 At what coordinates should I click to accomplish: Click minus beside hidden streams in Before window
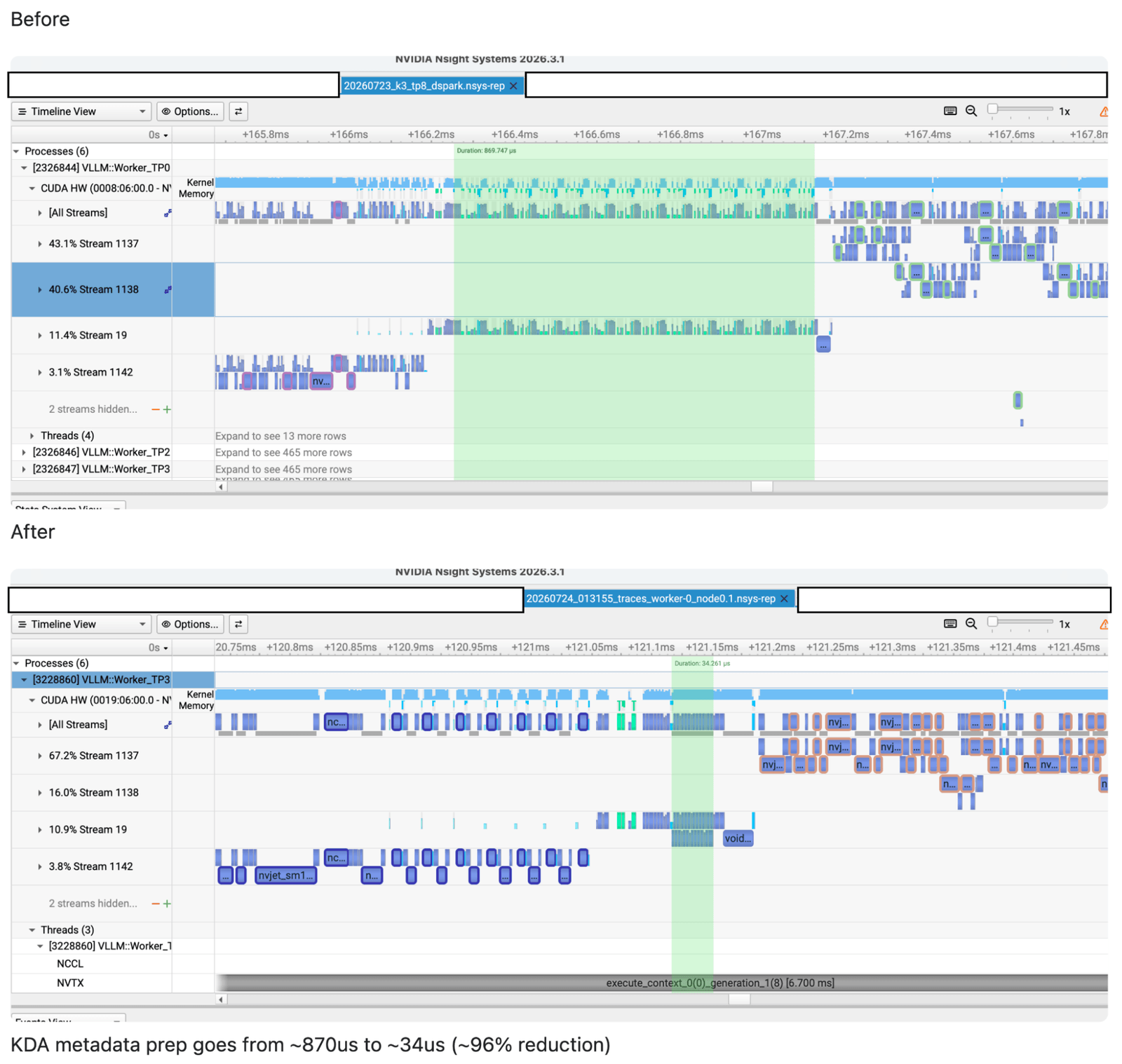[x=156, y=409]
